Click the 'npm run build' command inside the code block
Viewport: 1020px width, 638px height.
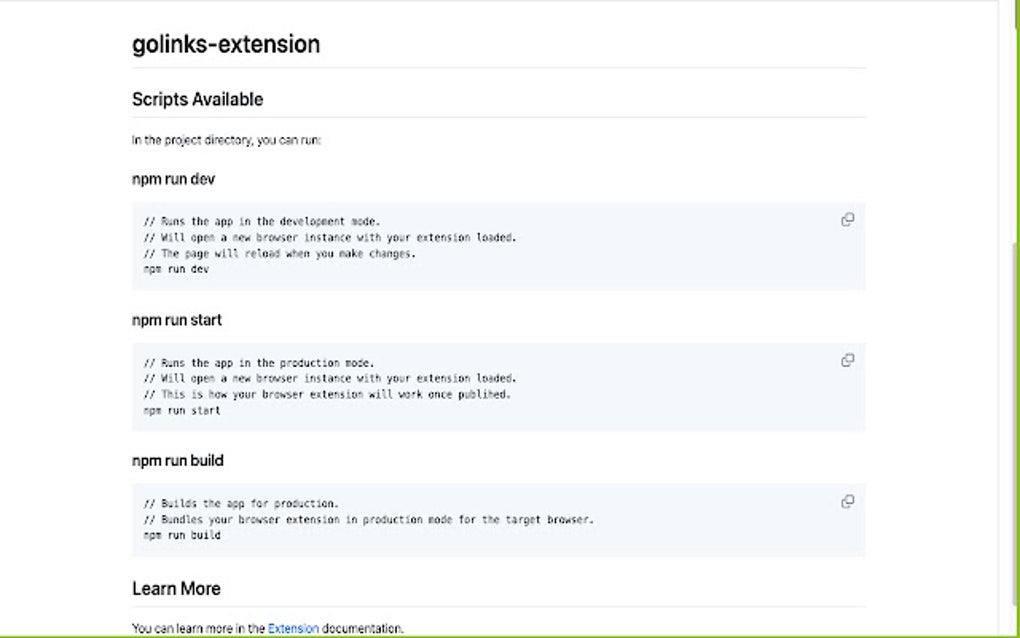[x=182, y=536]
